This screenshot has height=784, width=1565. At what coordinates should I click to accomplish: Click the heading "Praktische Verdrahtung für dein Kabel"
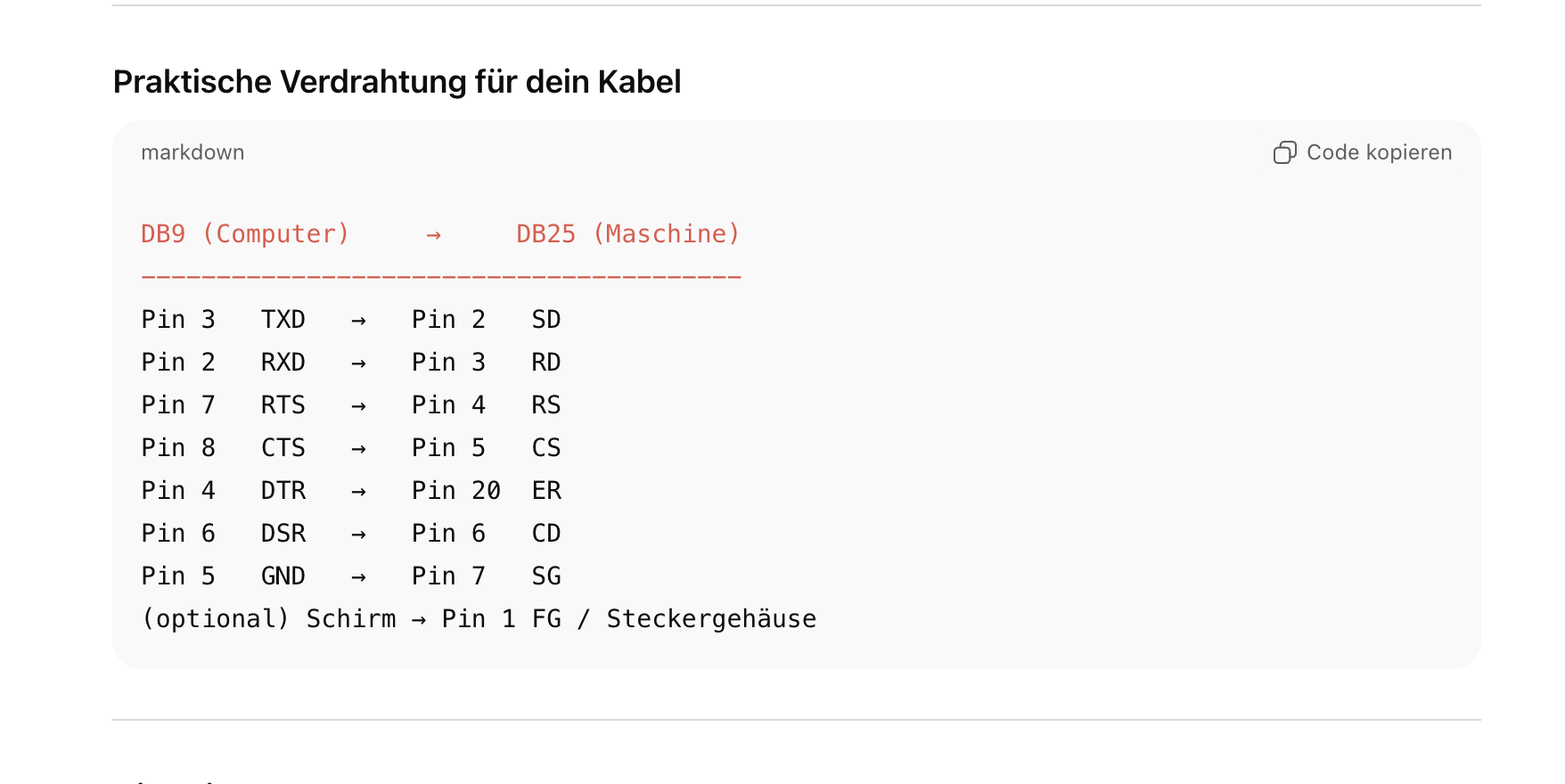[397, 82]
